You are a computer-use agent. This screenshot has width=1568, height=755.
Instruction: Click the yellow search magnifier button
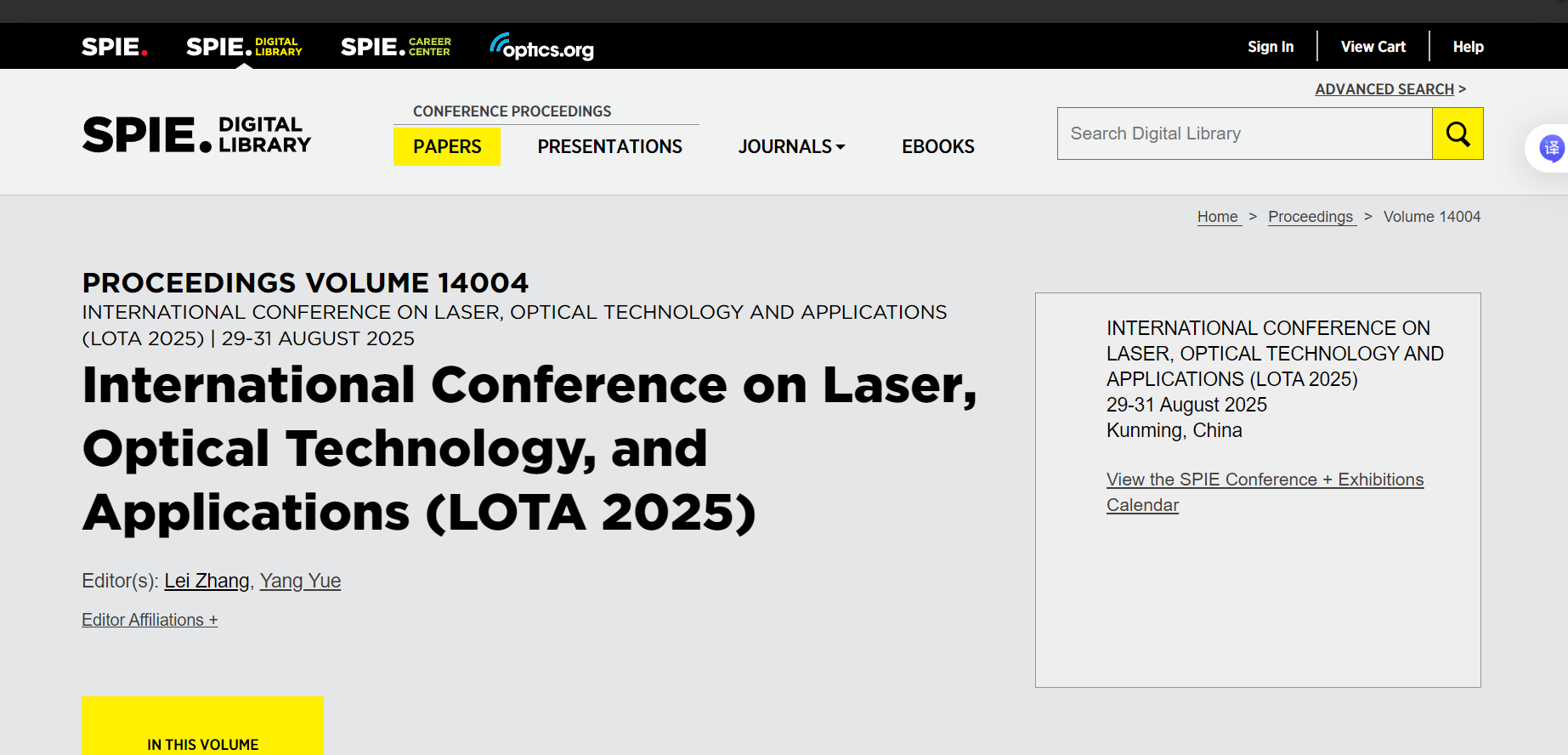pyautogui.click(x=1458, y=133)
